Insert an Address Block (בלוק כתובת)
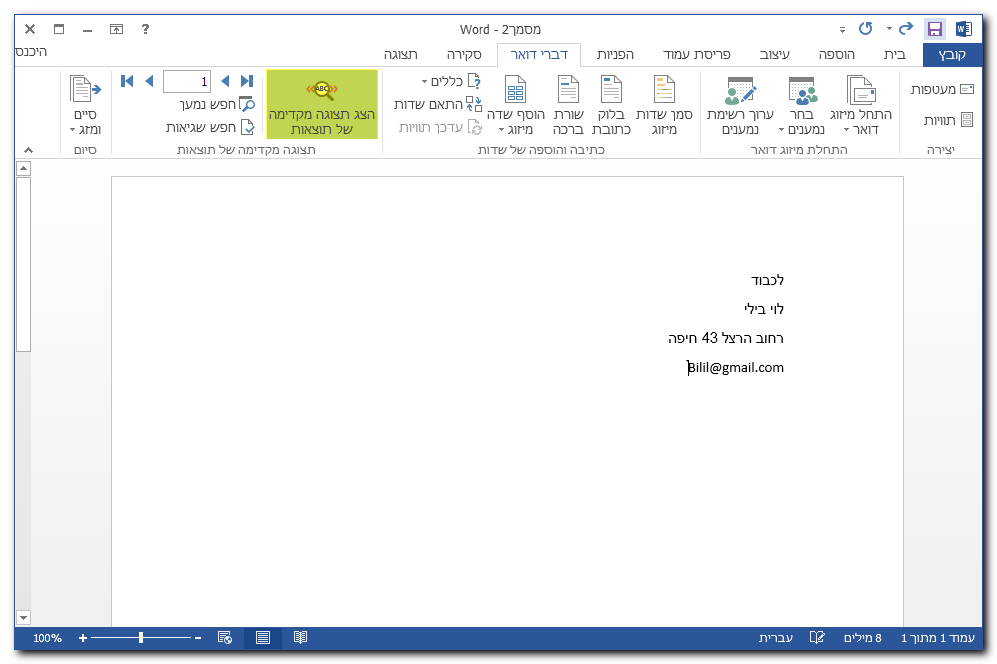997x664 pixels. tap(611, 106)
